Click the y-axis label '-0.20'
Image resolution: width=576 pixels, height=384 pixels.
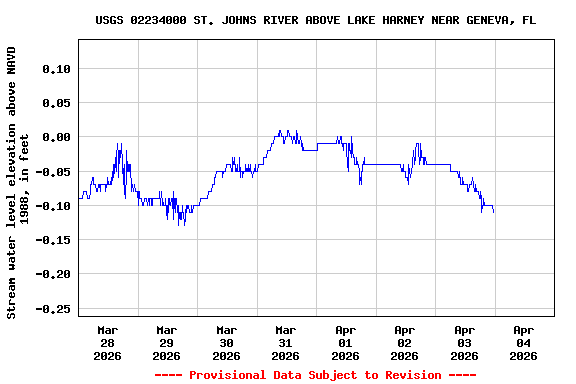[53, 274]
